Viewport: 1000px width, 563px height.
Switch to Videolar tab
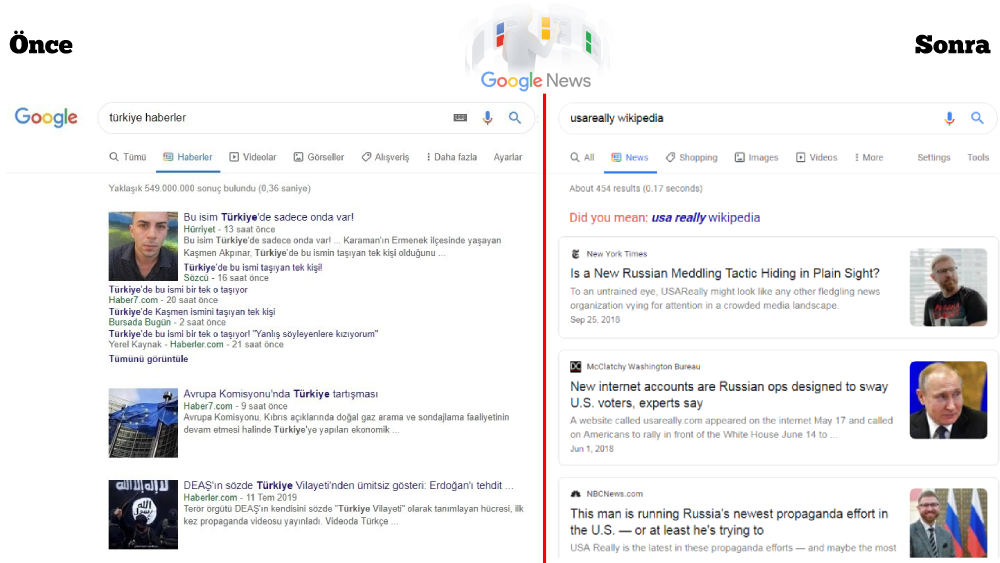[x=253, y=157]
